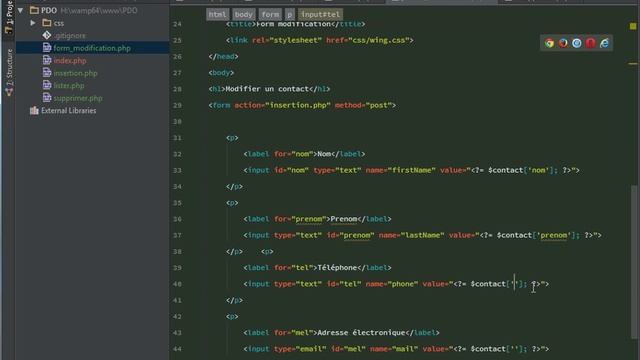Click the External Libraries icon
Viewport: 640px width, 360px height.
point(34,110)
